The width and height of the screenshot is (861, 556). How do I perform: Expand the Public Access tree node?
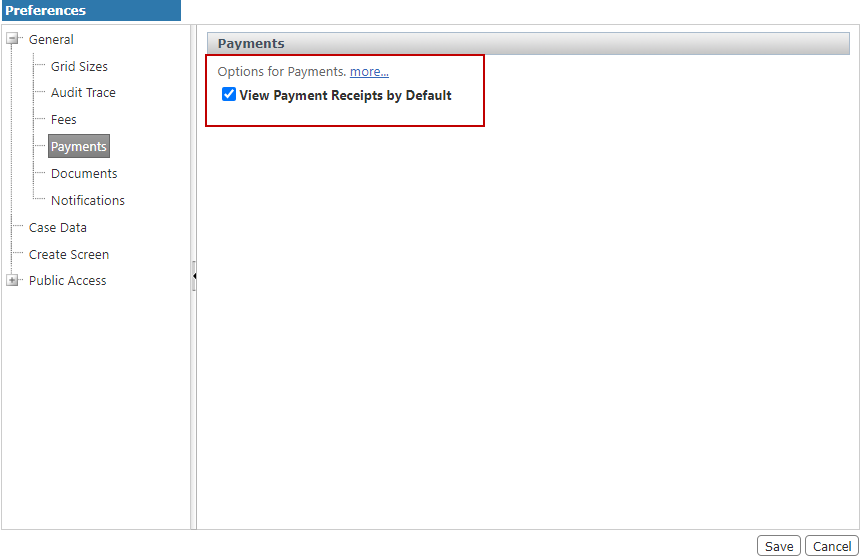point(12,280)
